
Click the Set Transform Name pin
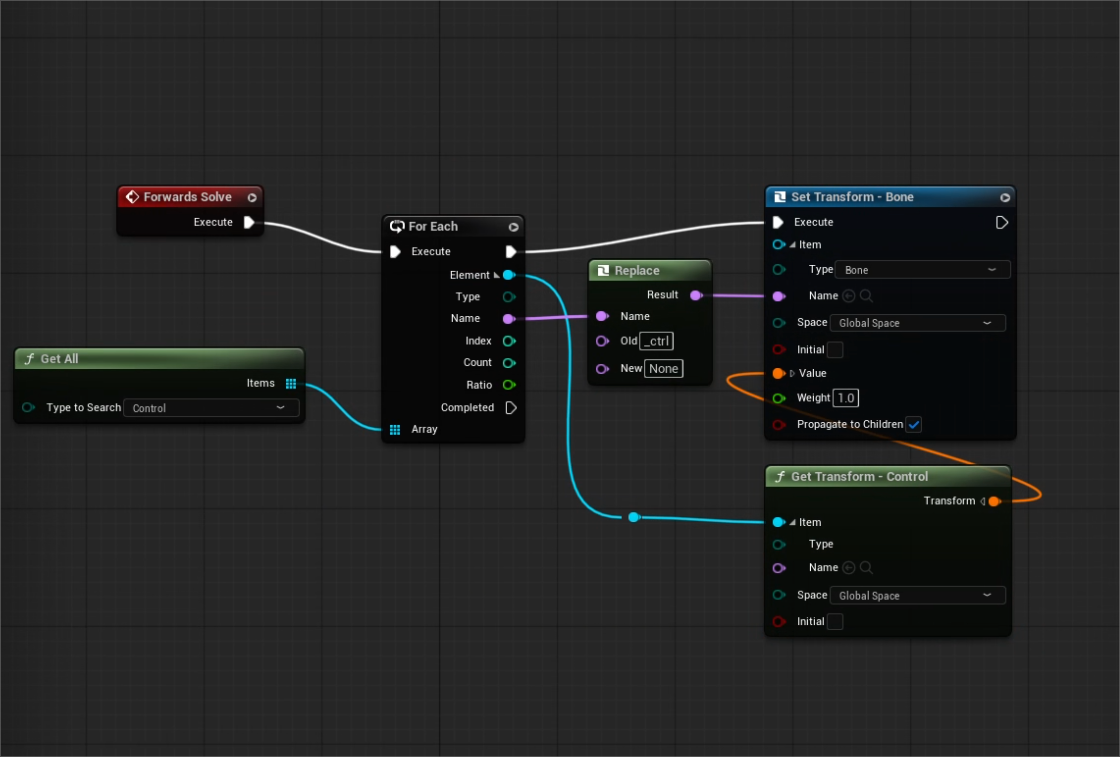tap(779, 296)
